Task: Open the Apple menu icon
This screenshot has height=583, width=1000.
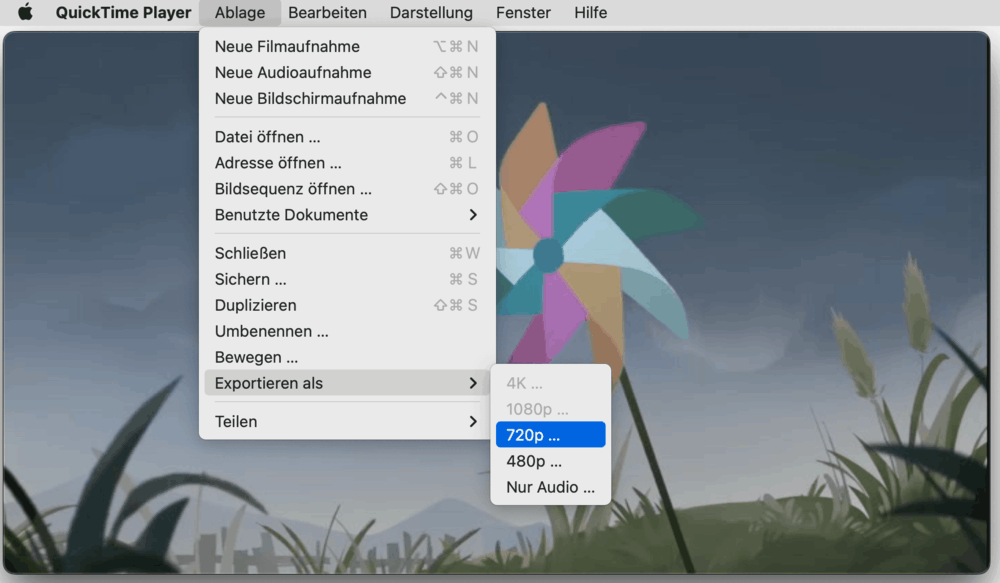Action: point(25,13)
